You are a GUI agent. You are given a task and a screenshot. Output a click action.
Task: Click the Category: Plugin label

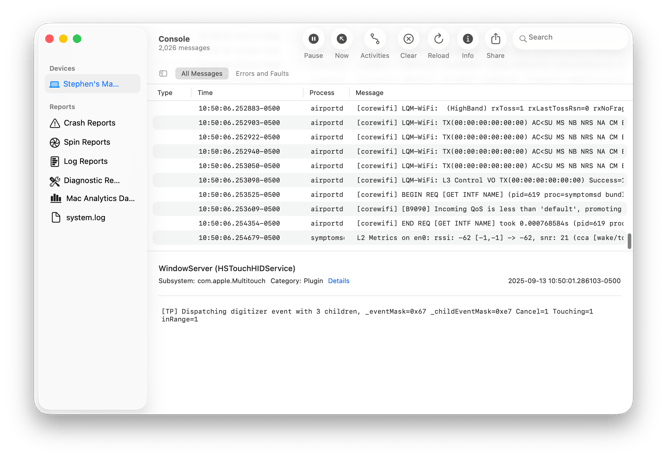(x=296, y=281)
